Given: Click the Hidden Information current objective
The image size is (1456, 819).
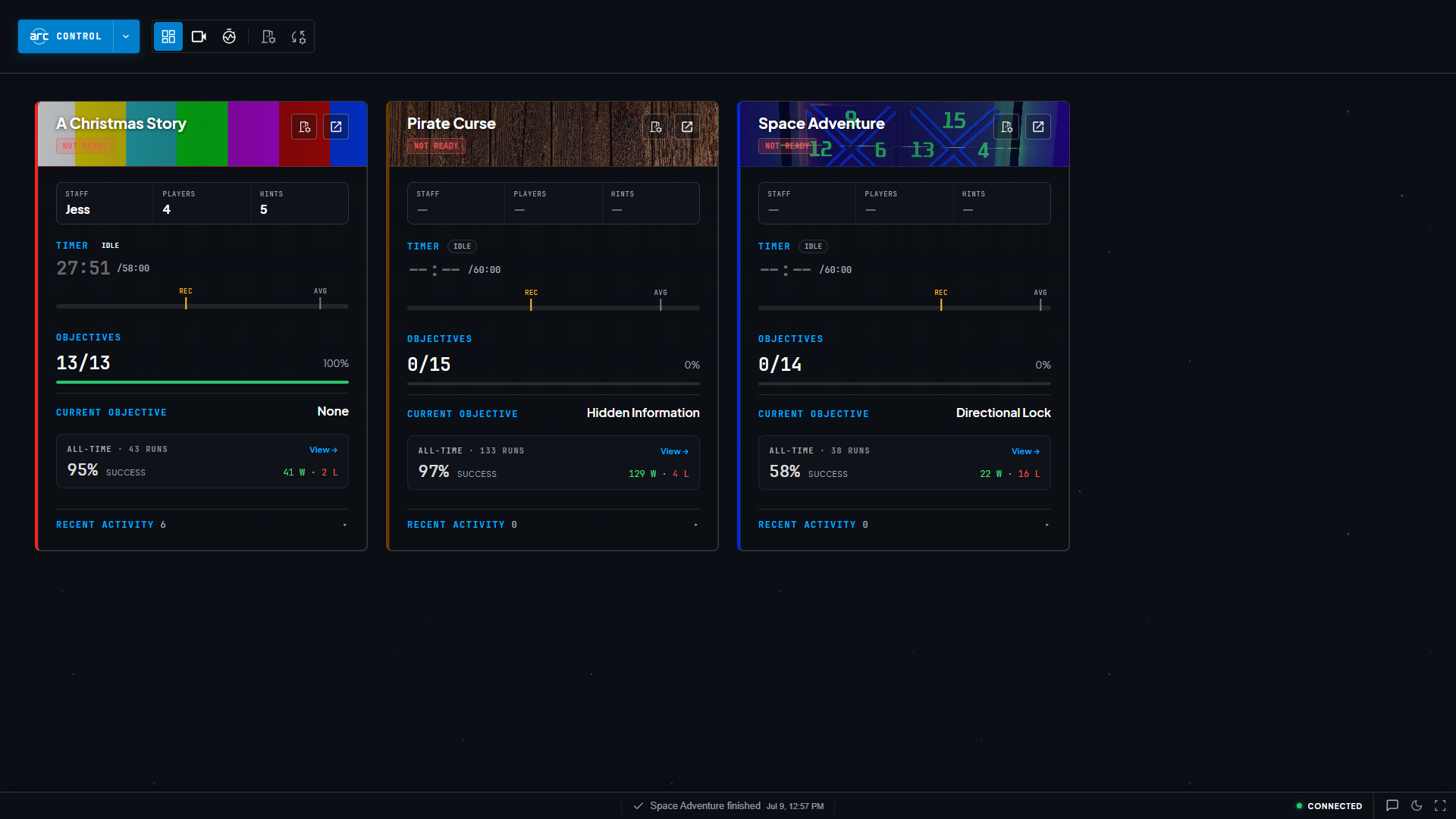Looking at the screenshot, I should (x=643, y=413).
